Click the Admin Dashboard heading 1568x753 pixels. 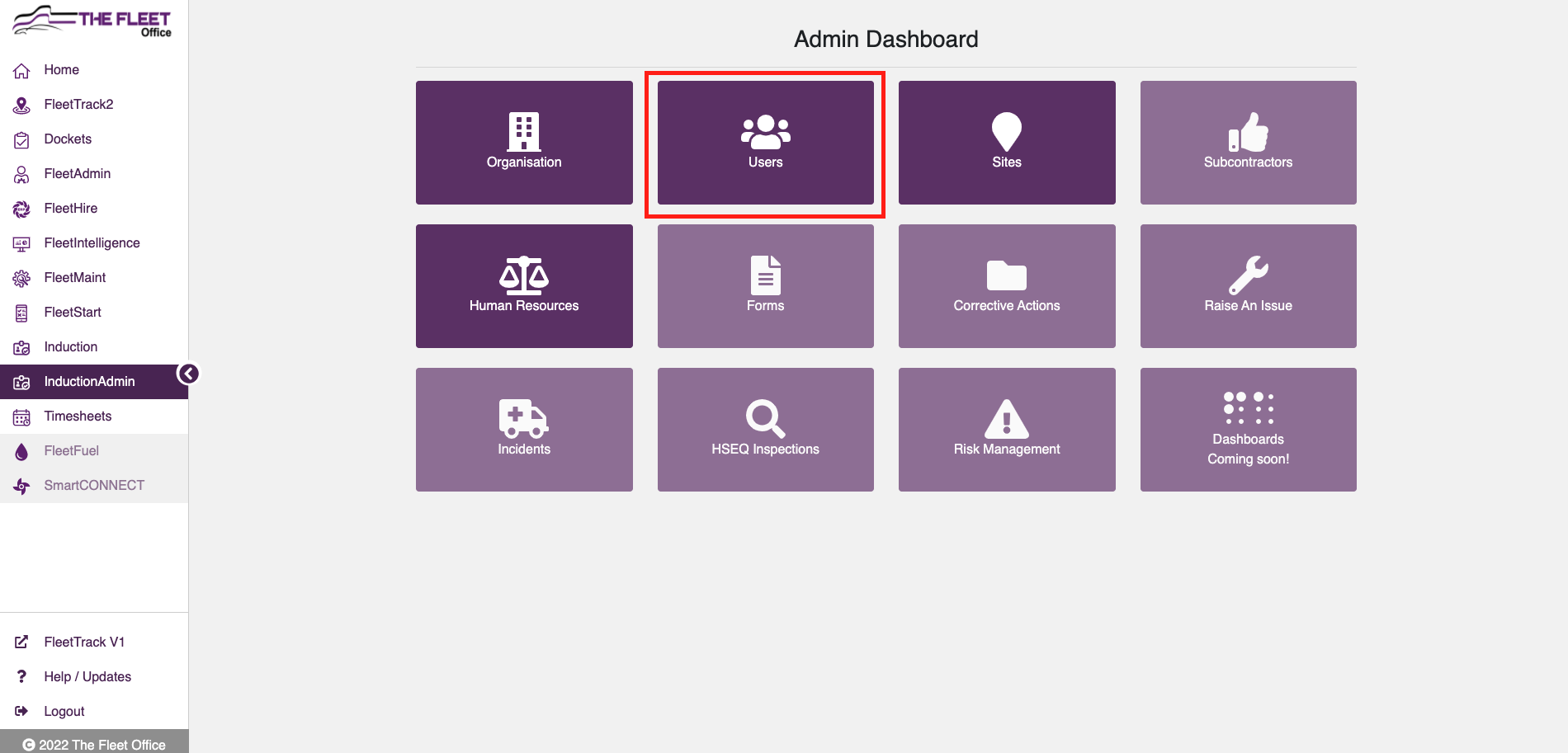tap(886, 39)
